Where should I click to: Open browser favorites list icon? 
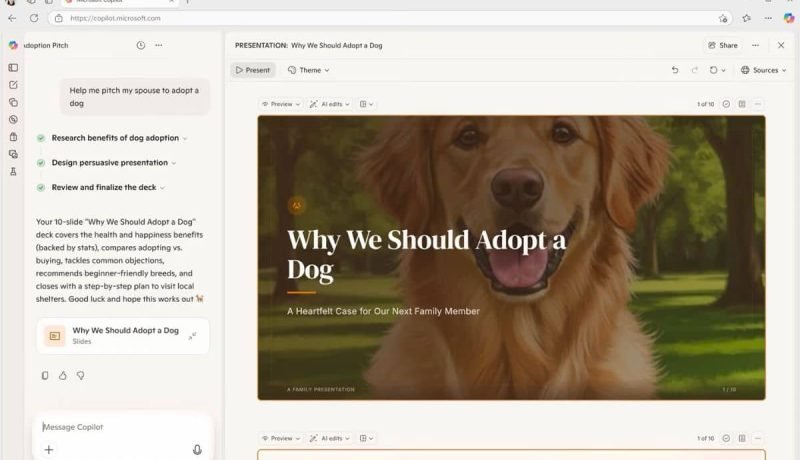(746, 18)
